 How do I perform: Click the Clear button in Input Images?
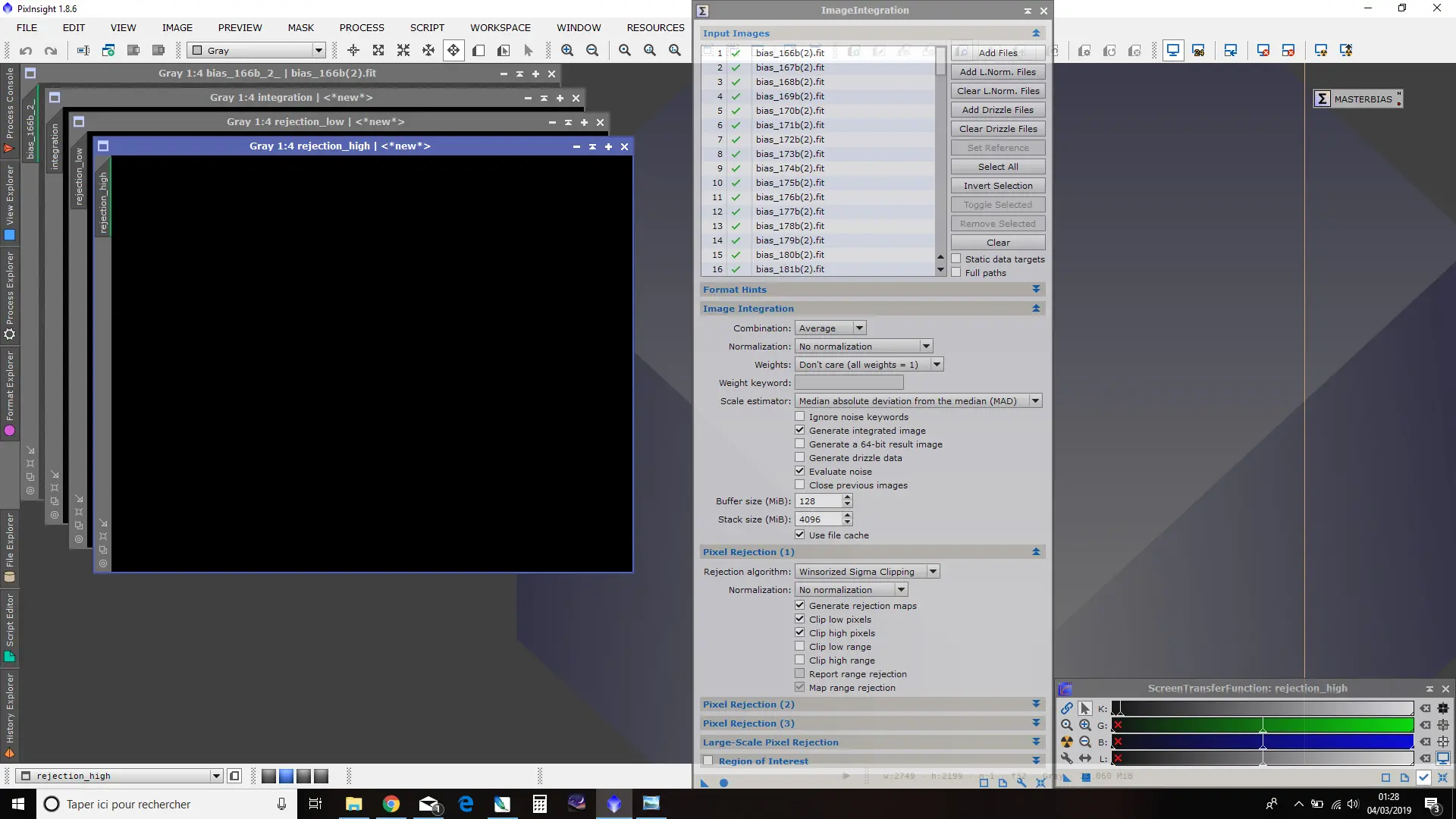(998, 243)
